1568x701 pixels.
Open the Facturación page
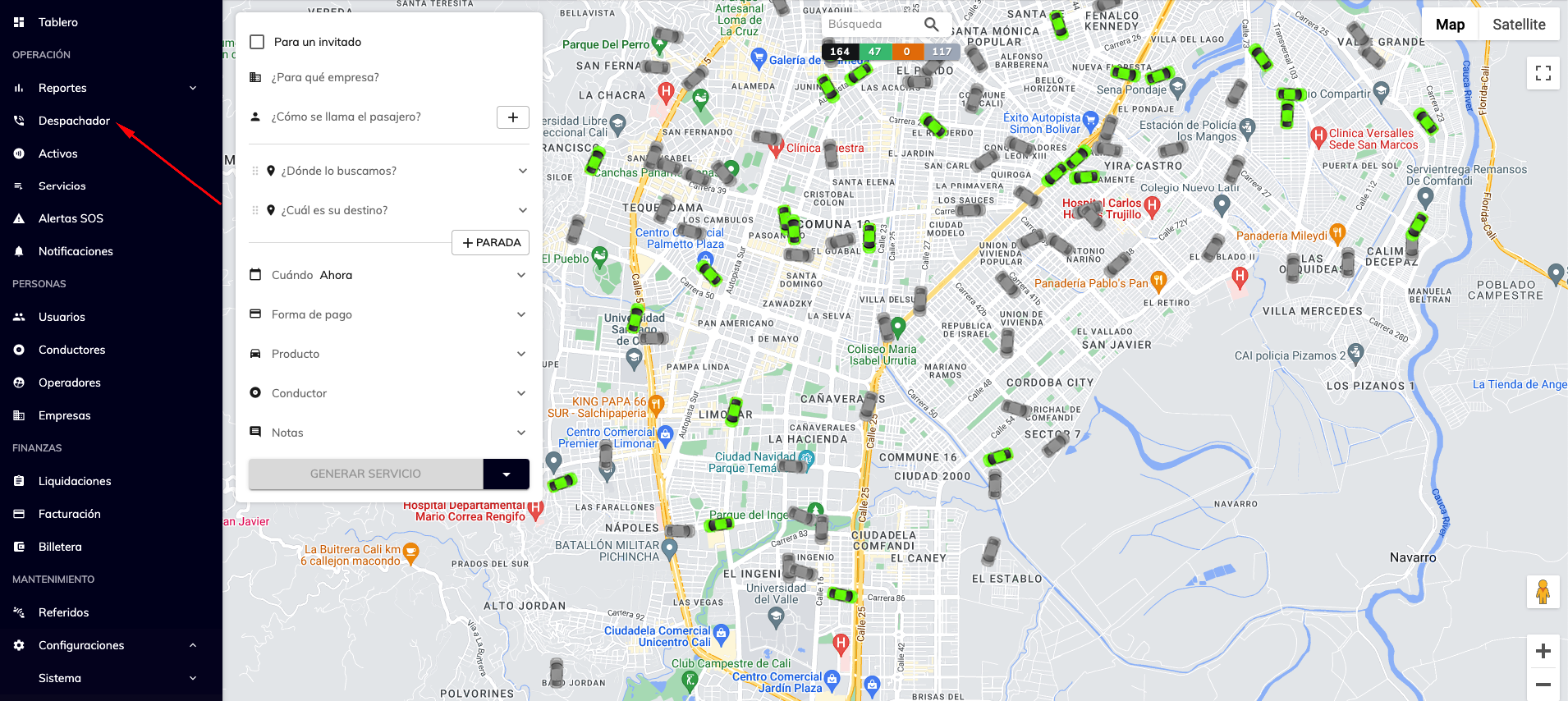pyautogui.click(x=70, y=514)
